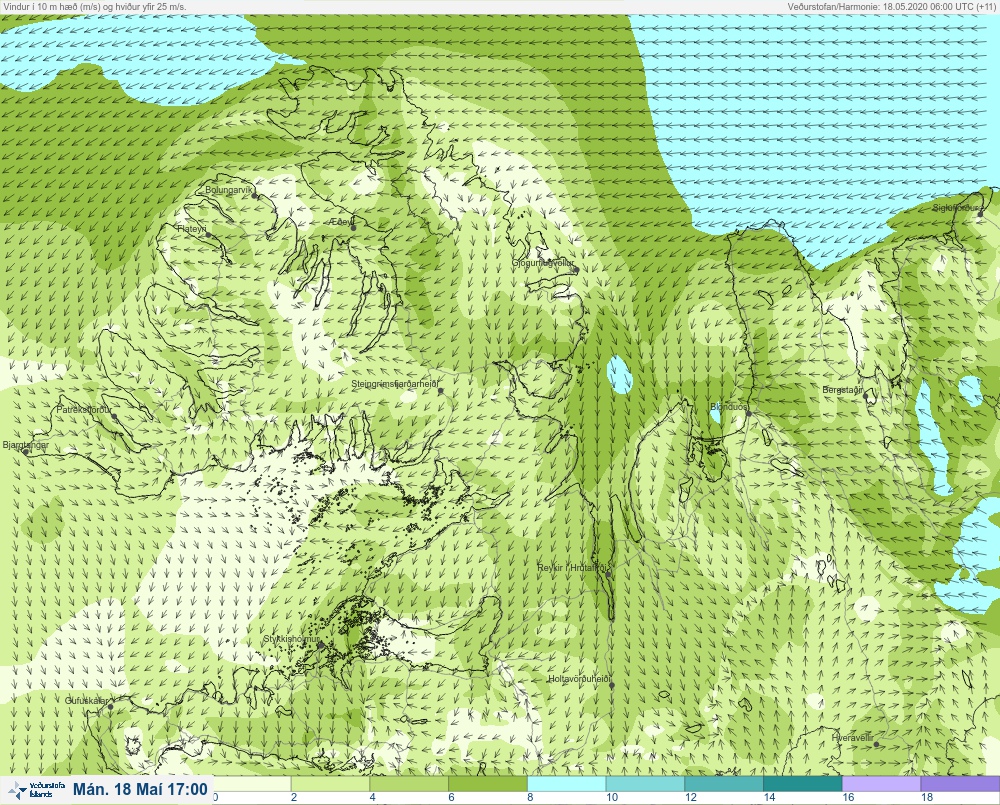Click the station dot marker for Æðey

tap(353, 228)
